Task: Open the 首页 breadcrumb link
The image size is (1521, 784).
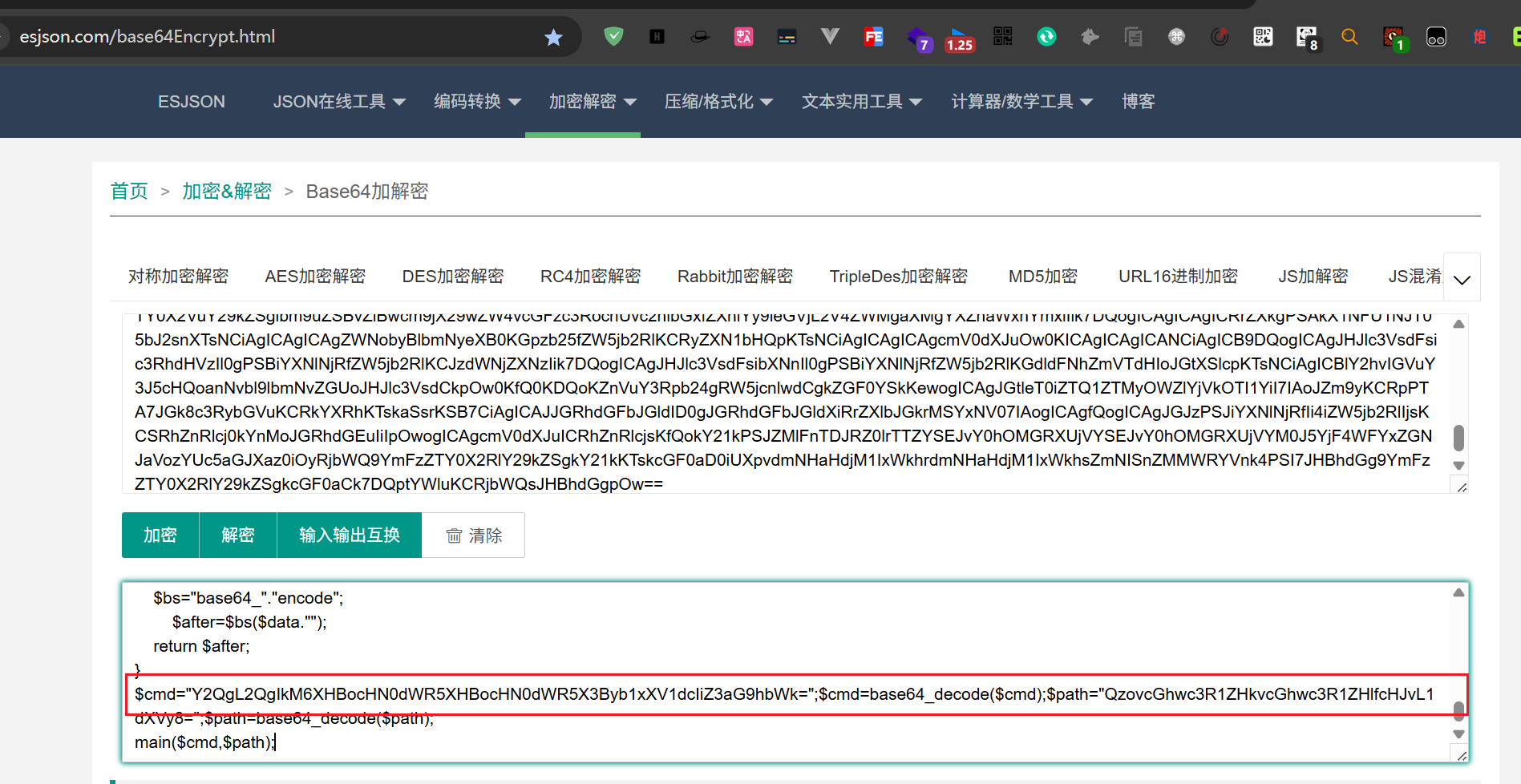Action: click(129, 191)
